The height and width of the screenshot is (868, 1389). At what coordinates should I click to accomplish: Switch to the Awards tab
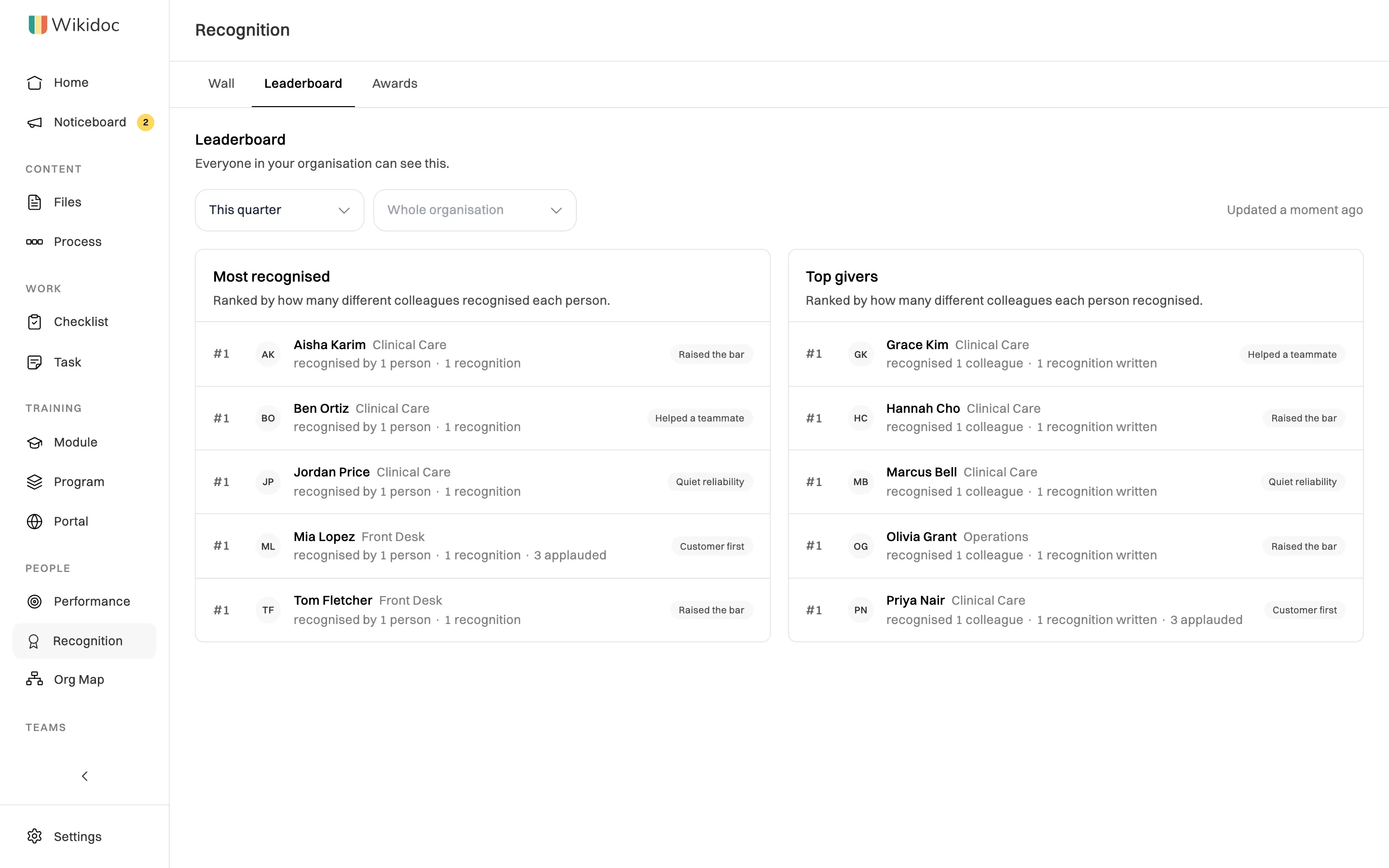pos(395,84)
